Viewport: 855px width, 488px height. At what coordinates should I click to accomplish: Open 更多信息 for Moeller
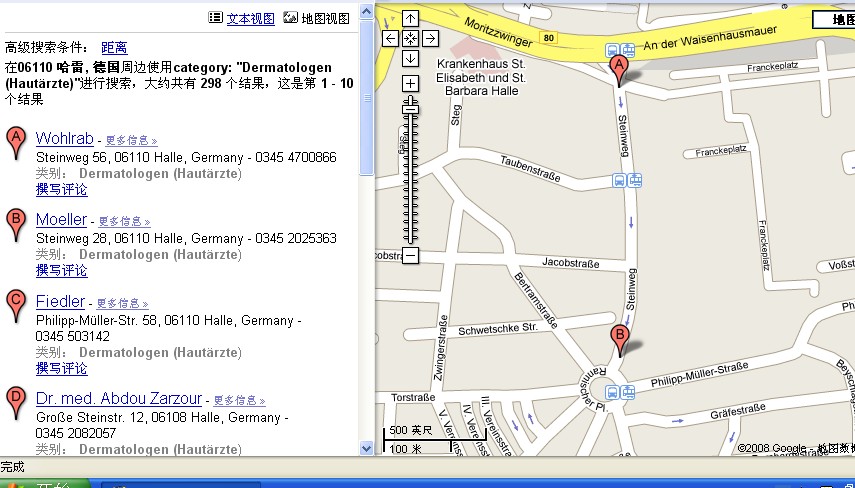[124, 221]
